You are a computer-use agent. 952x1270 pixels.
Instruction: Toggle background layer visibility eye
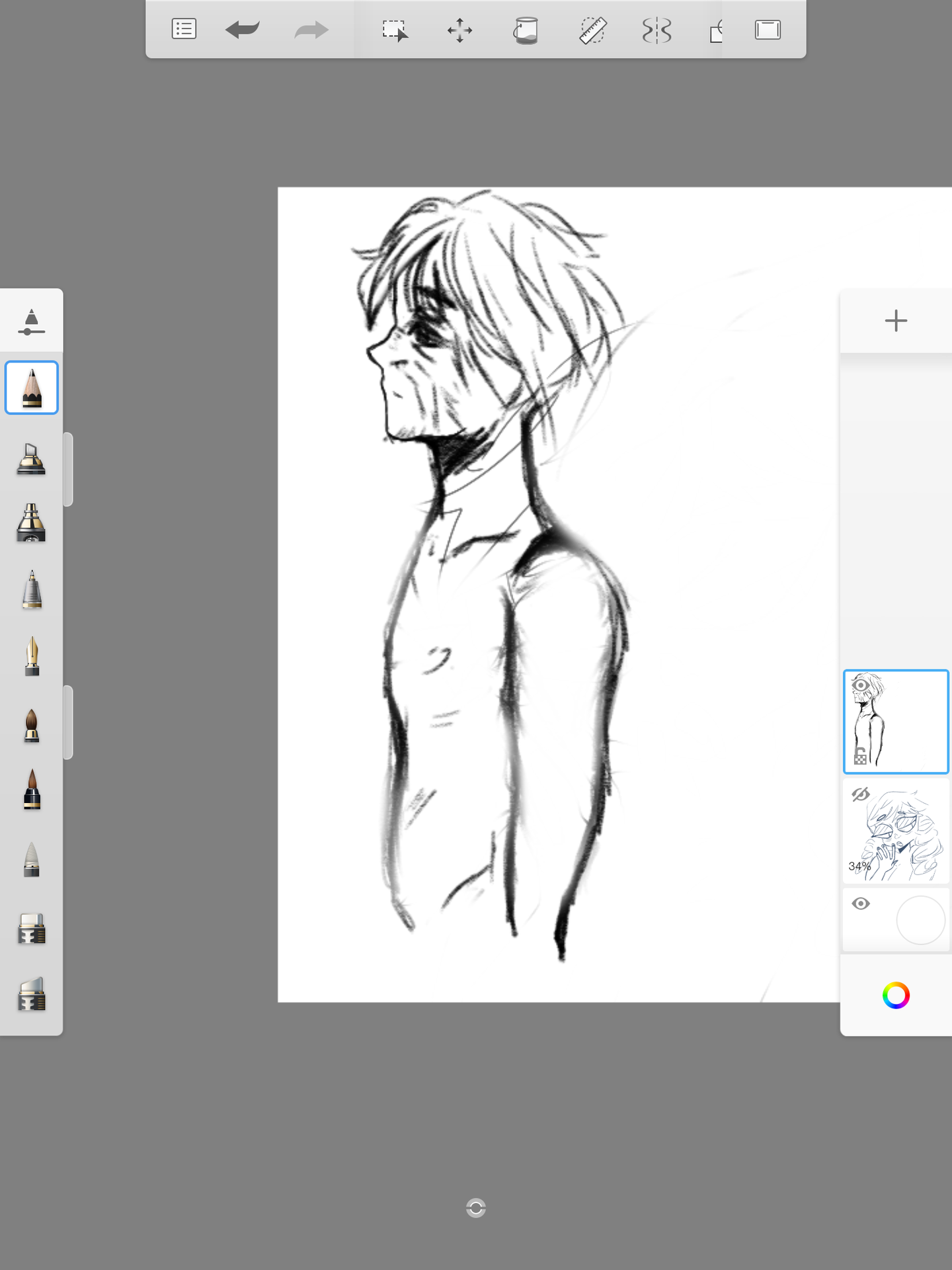click(x=860, y=904)
